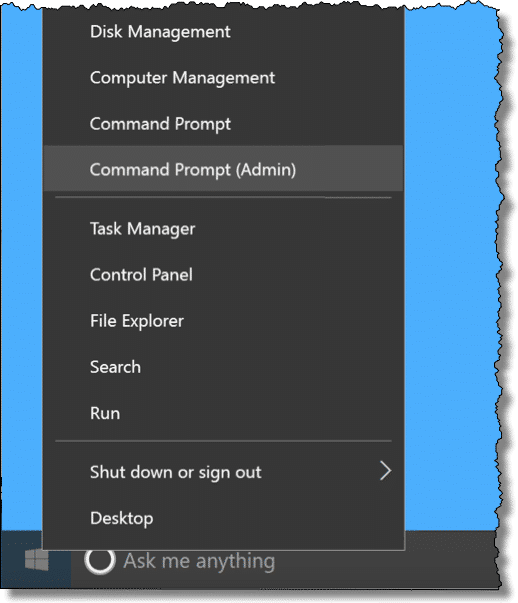Click the blue desktop strip left of the menu
The image size is (518, 603).
coord(22,269)
